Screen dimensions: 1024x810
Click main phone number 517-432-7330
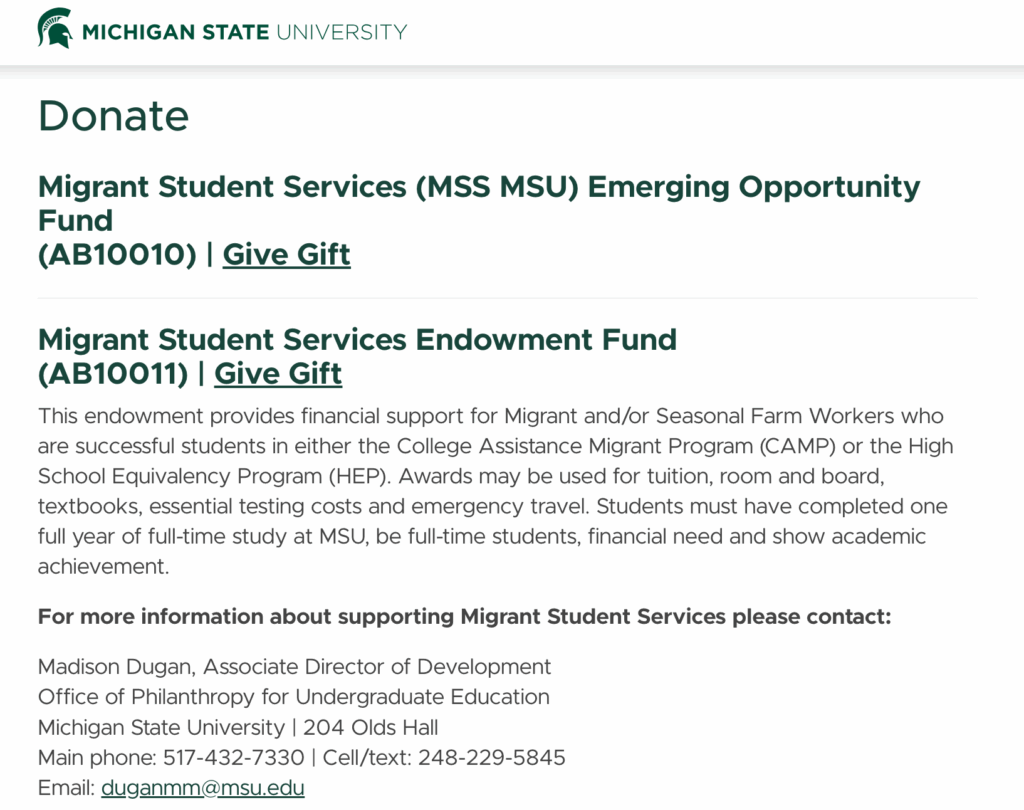coord(234,757)
